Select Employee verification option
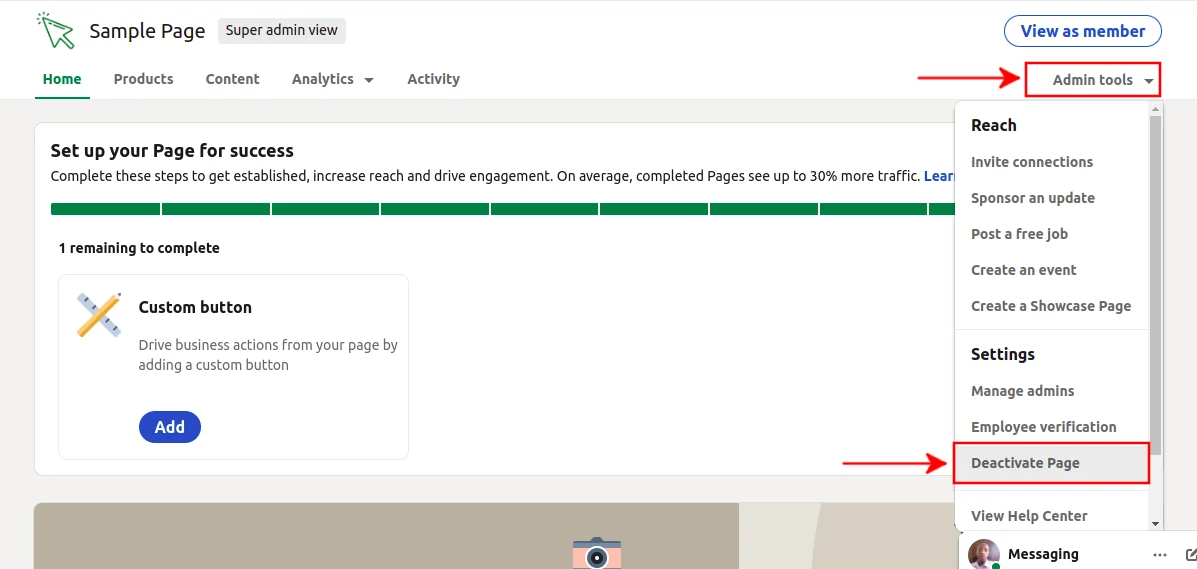 (x=1044, y=427)
